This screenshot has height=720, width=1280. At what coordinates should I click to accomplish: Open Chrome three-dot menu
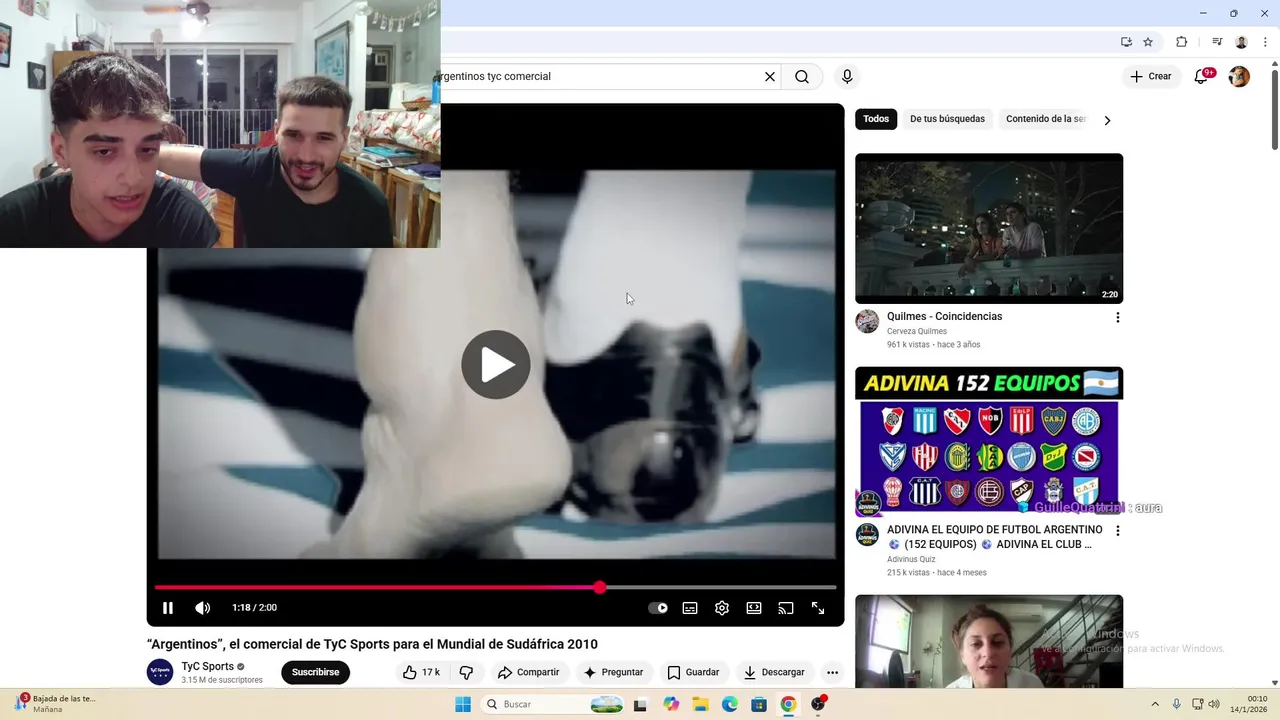coord(1263,42)
